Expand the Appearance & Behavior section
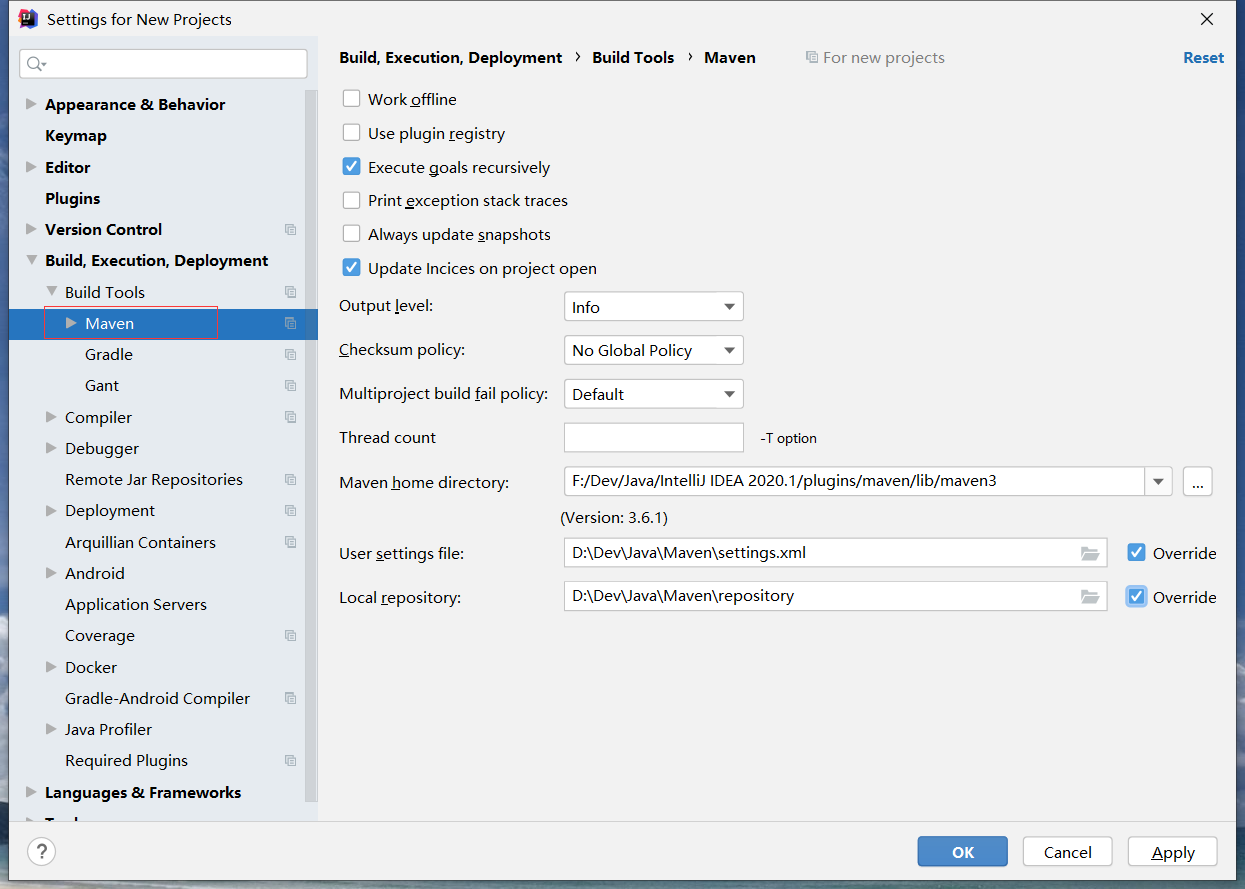Image resolution: width=1245 pixels, height=889 pixels. [x=31, y=104]
